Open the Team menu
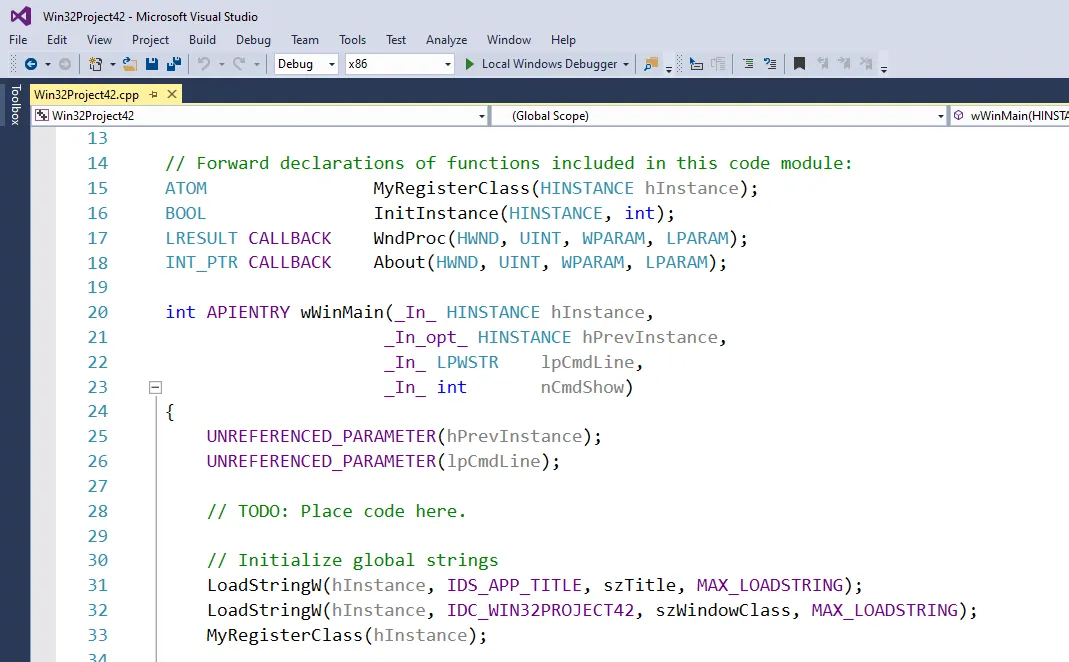The height and width of the screenshot is (662, 1069). 305,40
